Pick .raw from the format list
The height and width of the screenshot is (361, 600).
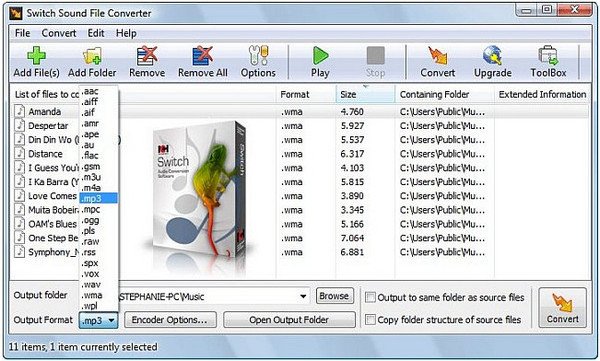tap(99, 242)
